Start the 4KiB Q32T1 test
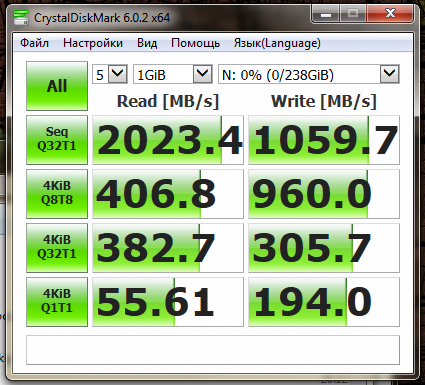This screenshot has height=385, width=425. (x=57, y=248)
